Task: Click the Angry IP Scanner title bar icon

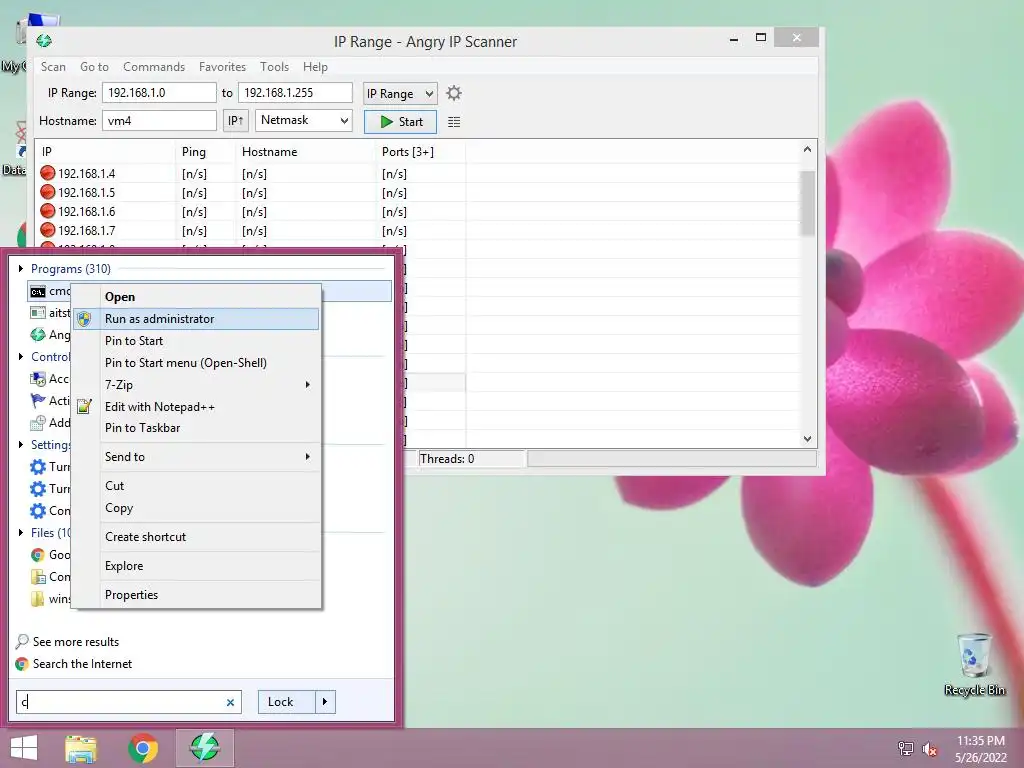Action: [44, 41]
